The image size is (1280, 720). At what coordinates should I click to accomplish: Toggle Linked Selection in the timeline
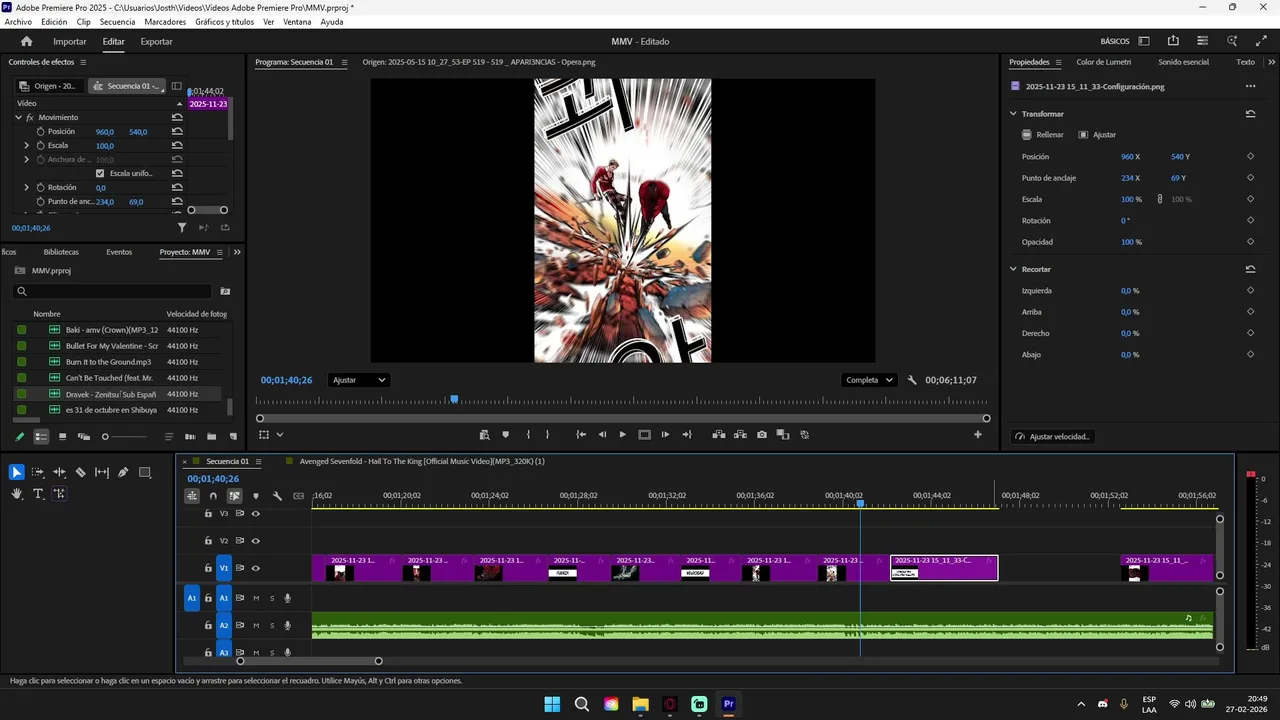234,496
